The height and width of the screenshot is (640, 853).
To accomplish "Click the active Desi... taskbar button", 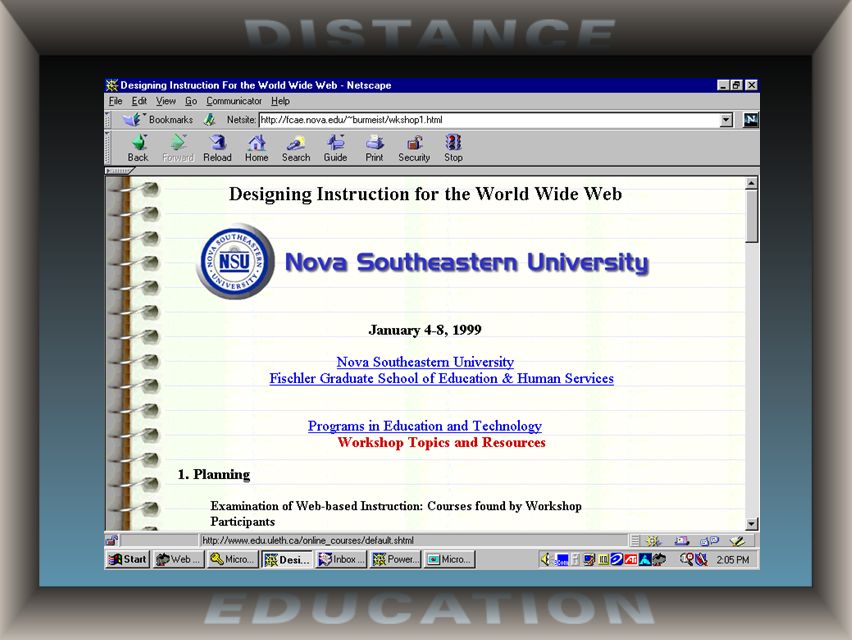I will tap(287, 559).
